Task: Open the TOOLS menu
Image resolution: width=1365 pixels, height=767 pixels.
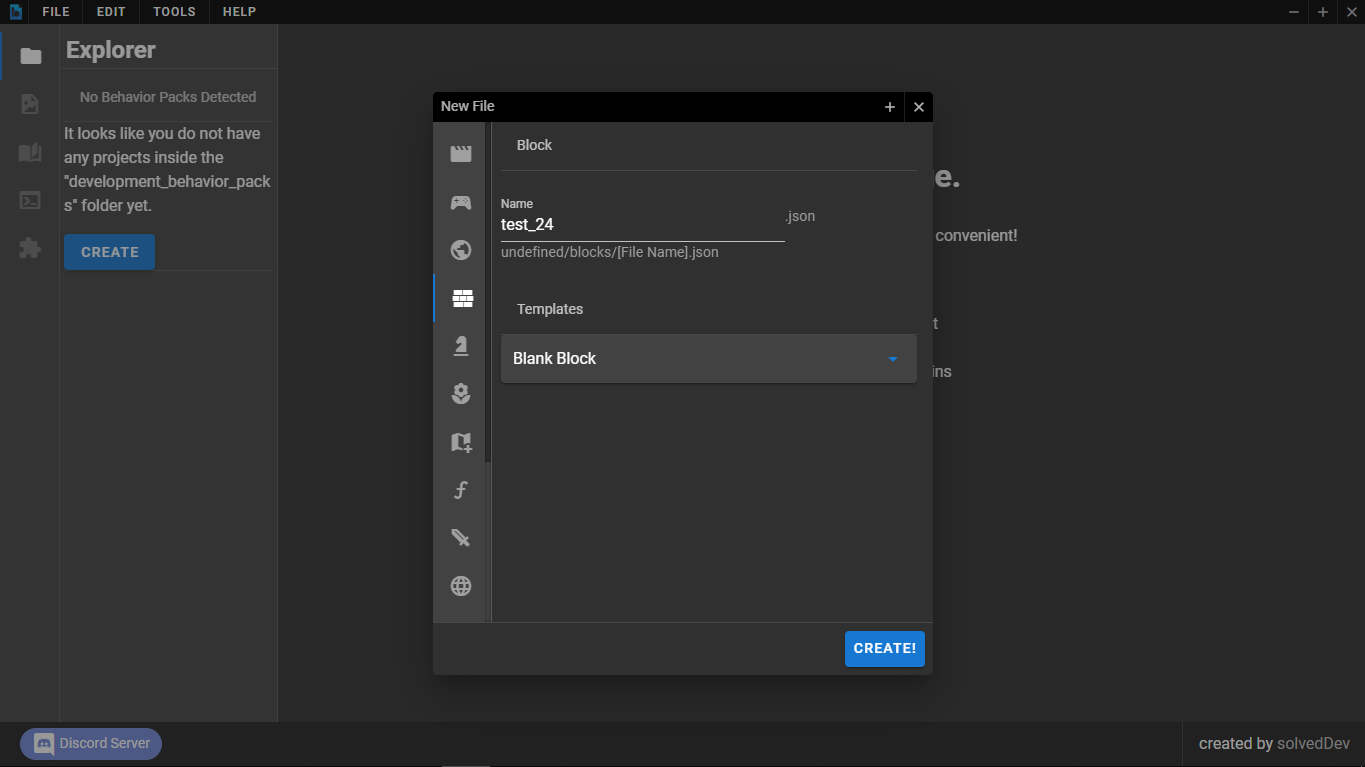Action: click(x=174, y=12)
